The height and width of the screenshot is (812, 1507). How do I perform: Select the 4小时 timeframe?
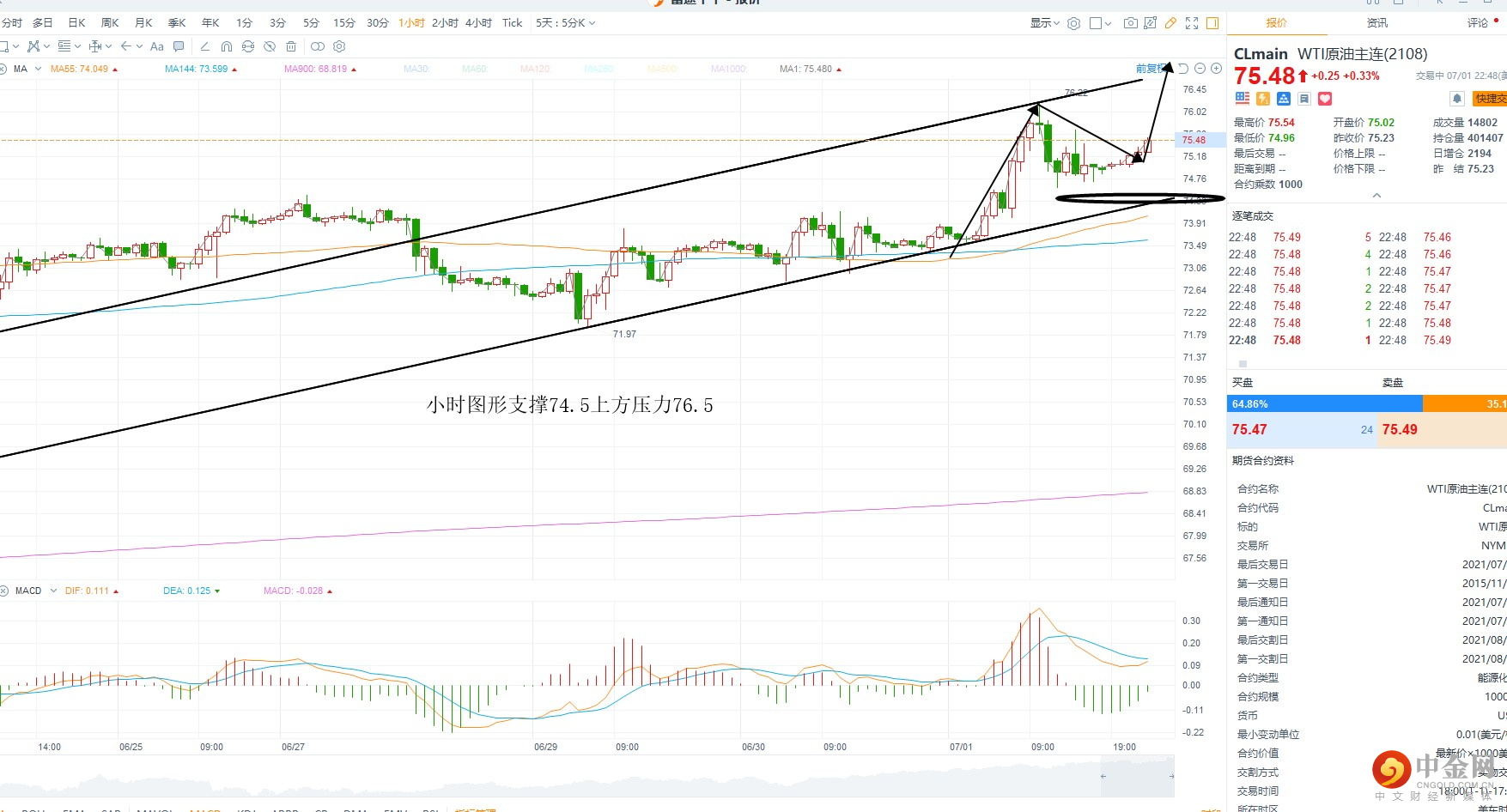point(478,23)
